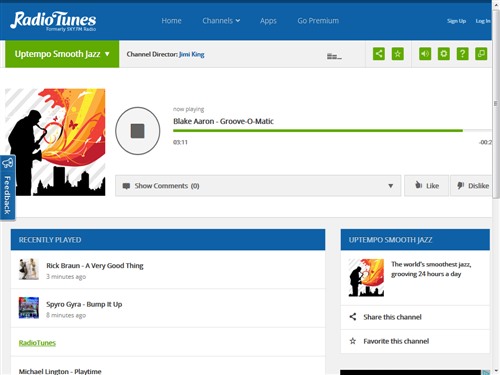The height and width of the screenshot is (375, 500).
Task: Open the green settings gear icon
Action: [443, 54]
